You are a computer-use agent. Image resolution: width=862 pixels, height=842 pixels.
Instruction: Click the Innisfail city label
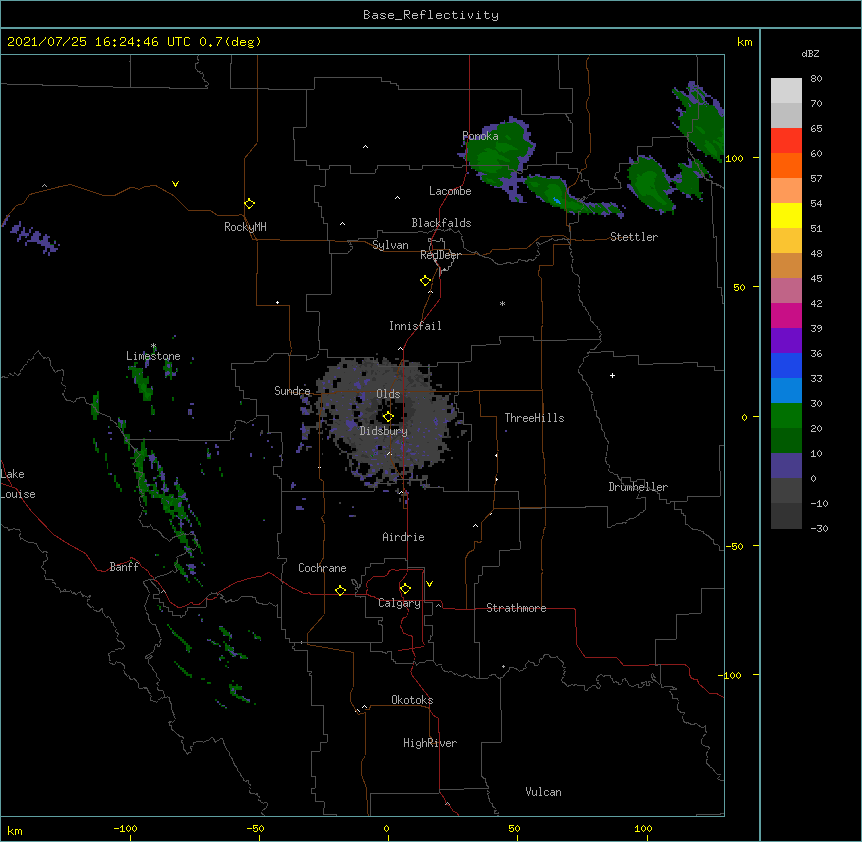(x=415, y=326)
